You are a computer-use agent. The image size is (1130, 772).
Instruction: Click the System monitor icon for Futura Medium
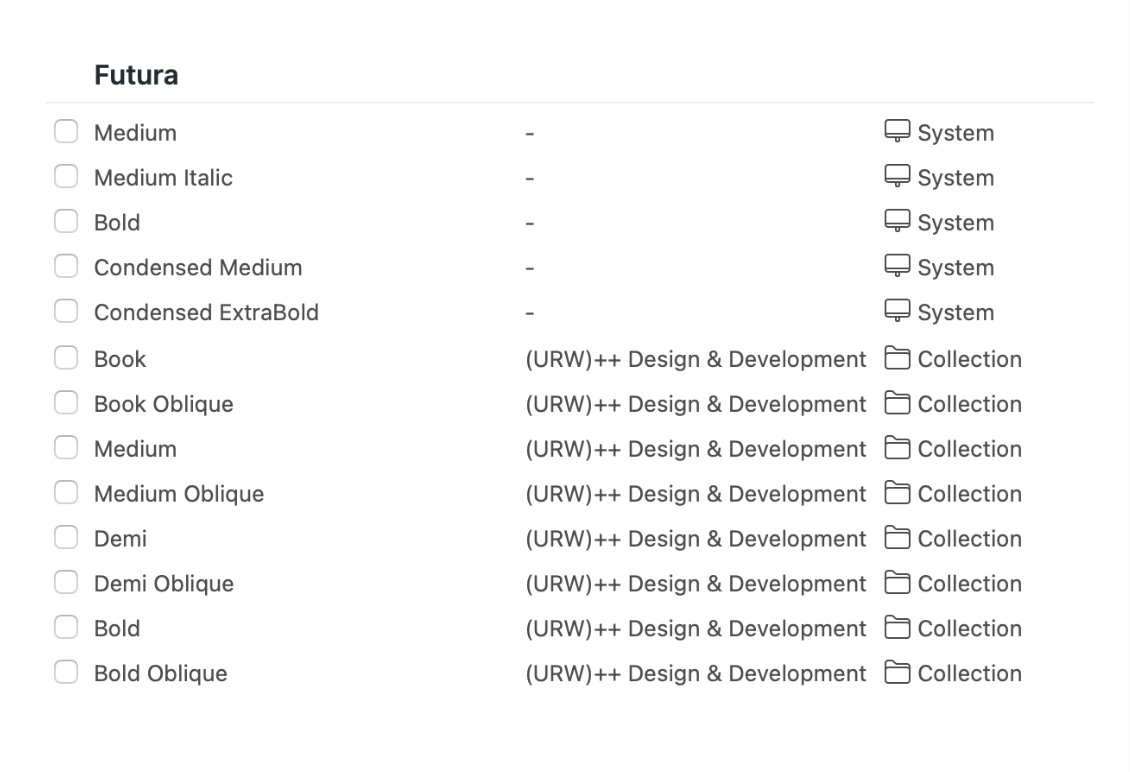[x=897, y=131]
